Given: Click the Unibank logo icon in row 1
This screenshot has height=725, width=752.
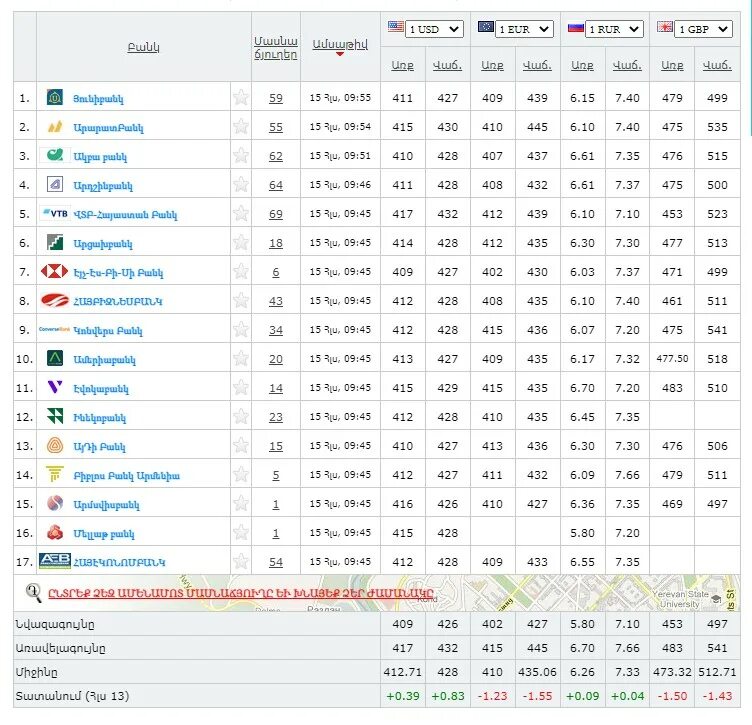Looking at the screenshot, I should pos(55,97).
